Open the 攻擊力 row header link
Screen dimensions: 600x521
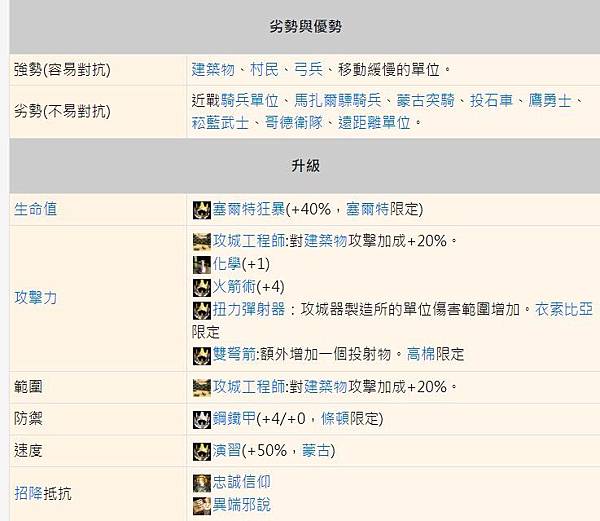click(35, 298)
